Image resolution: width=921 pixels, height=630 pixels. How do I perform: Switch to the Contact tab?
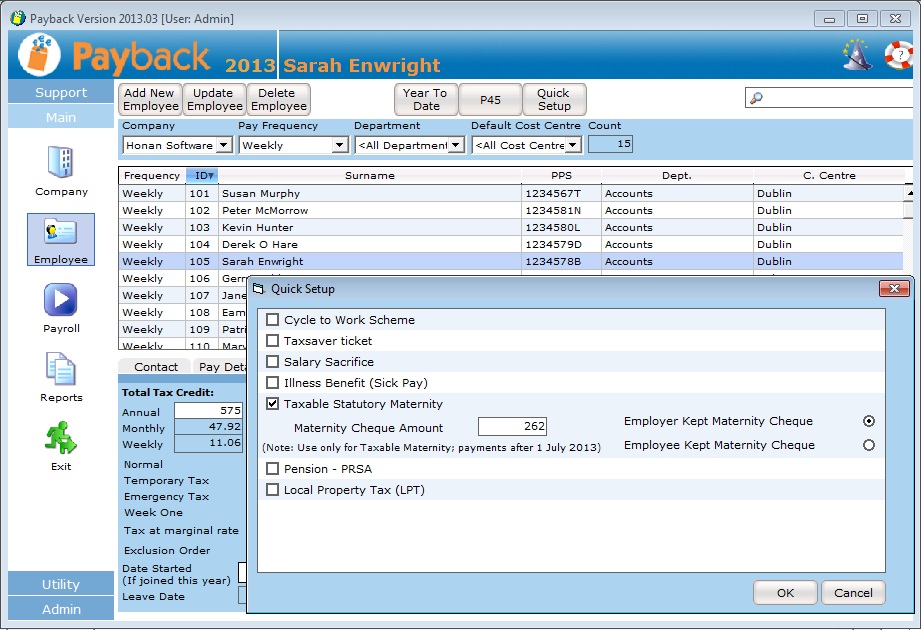click(156, 367)
